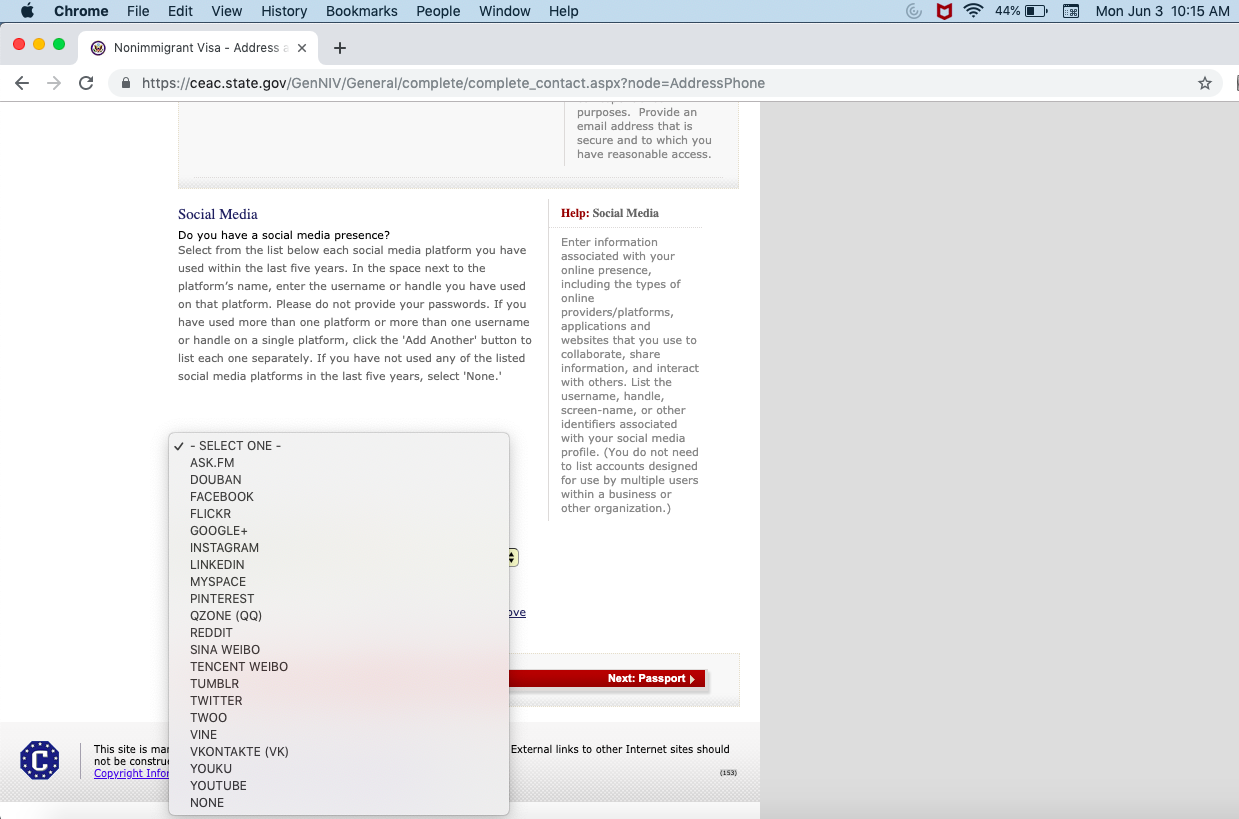Image resolution: width=1239 pixels, height=819 pixels.
Task: Click the browser forward arrow
Action: (54, 83)
